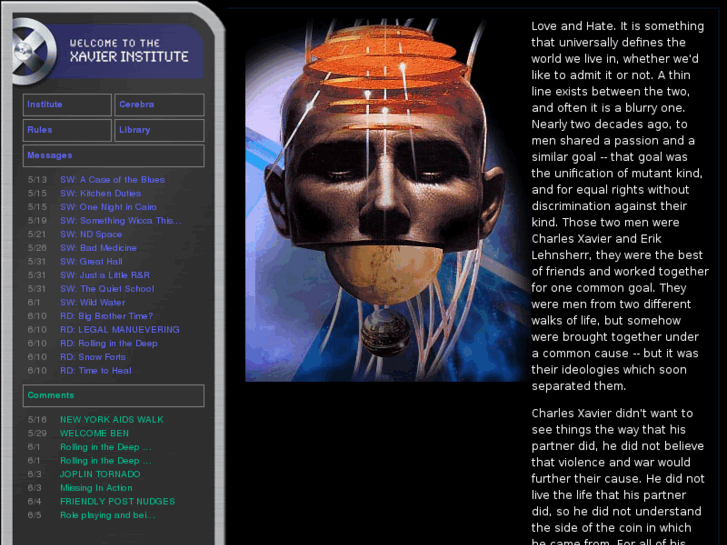Open message SW: Wild Water
The width and height of the screenshot is (727, 545).
click(x=93, y=303)
